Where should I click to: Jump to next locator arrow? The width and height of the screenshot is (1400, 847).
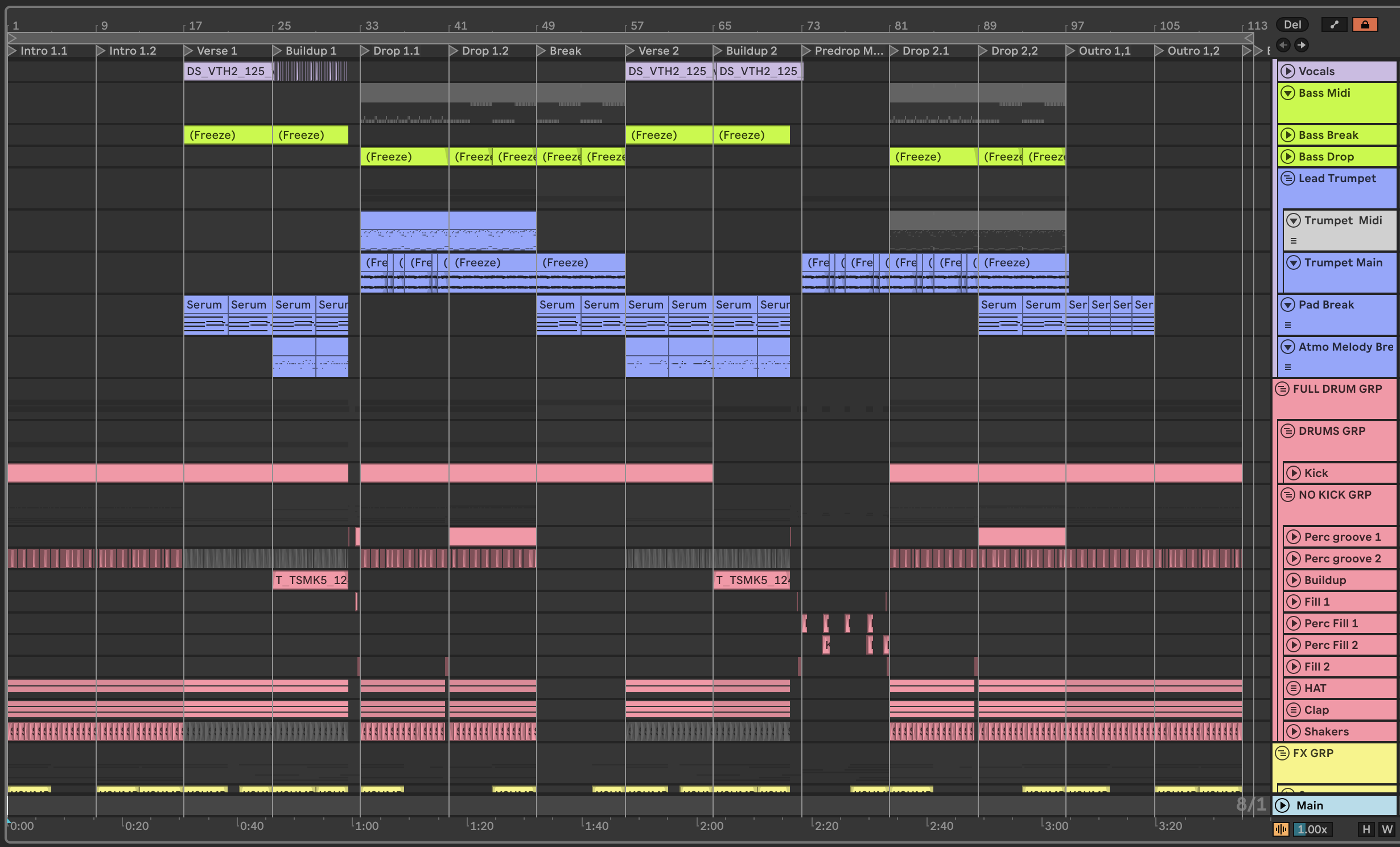[x=1302, y=45]
